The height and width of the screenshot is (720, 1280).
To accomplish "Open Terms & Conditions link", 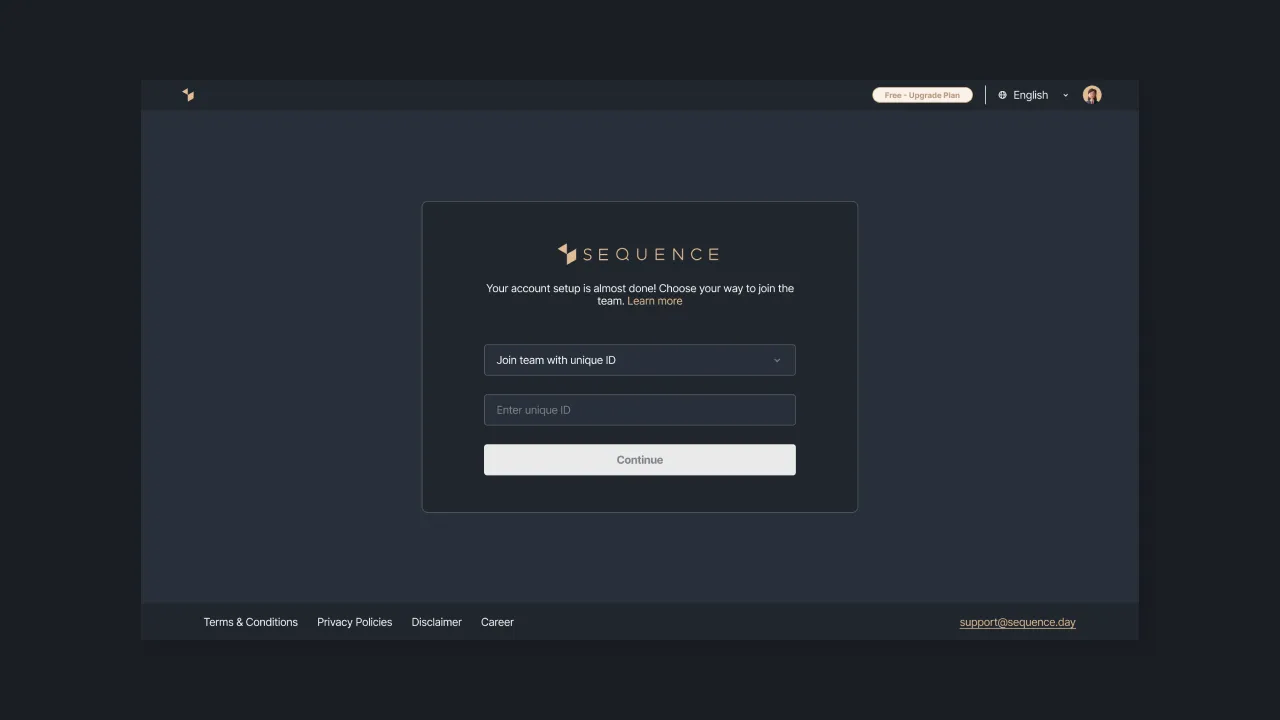I will point(251,622).
